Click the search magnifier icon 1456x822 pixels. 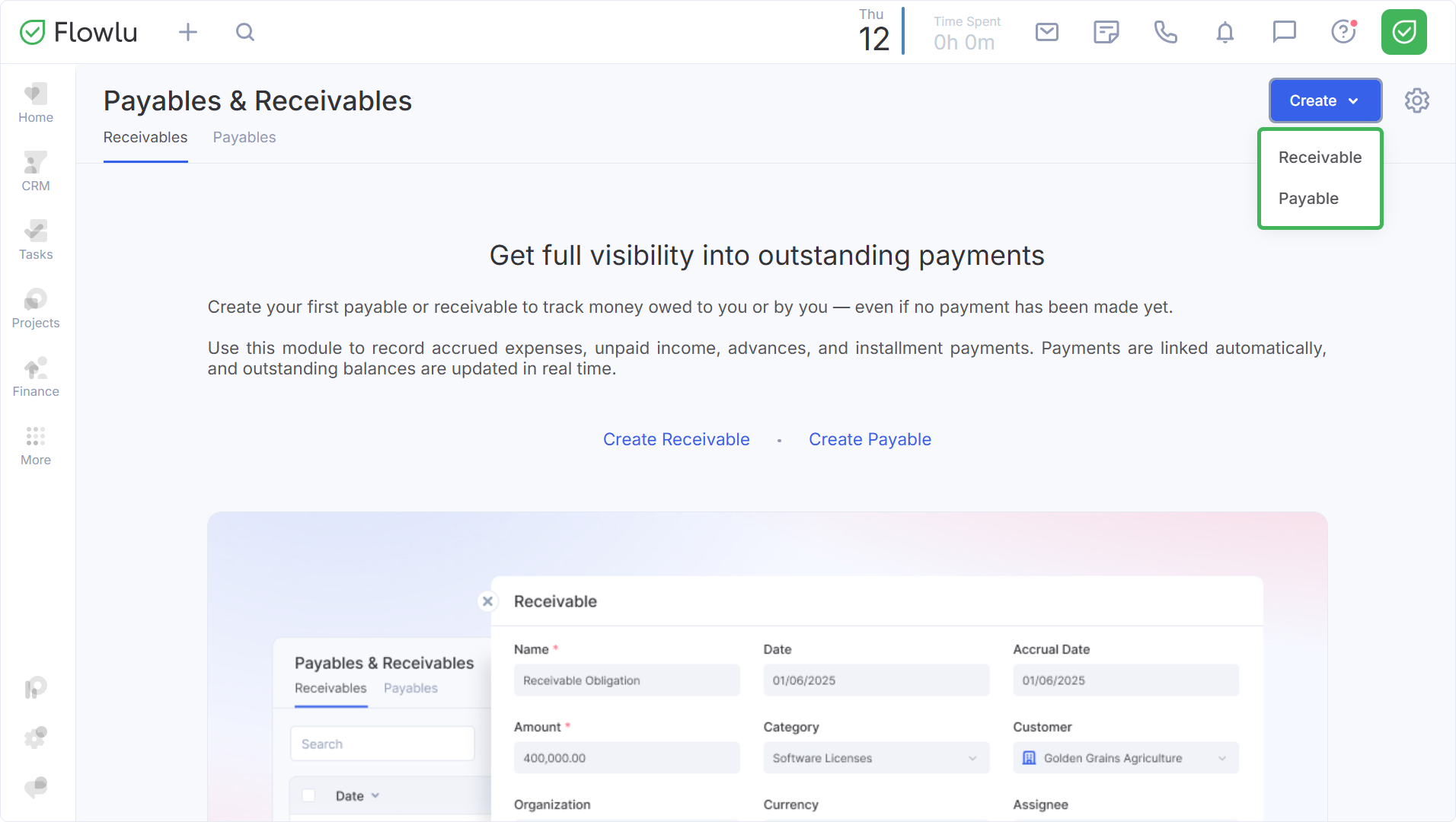(244, 32)
